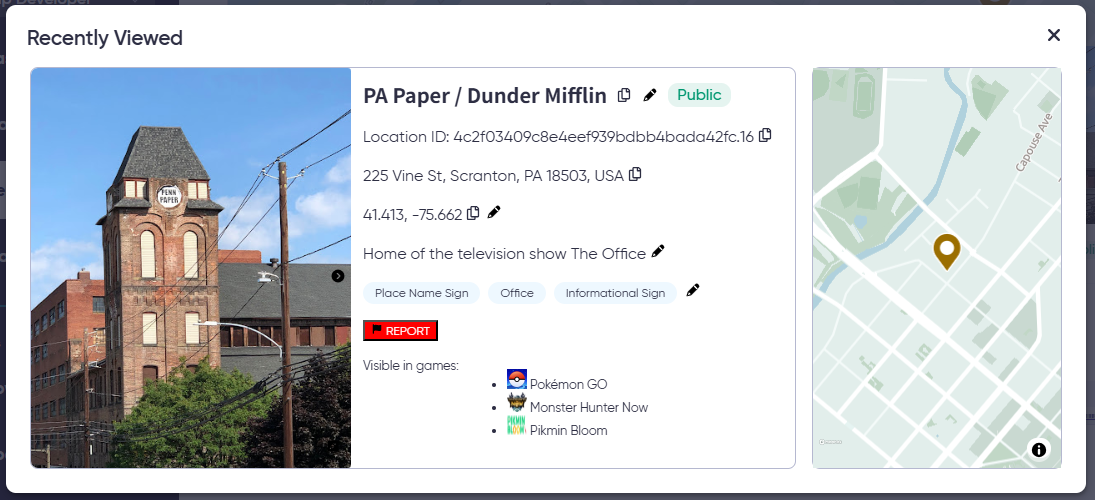Screen dimensions: 1095x500
Task: Report this location with the REPORT button
Action: point(400,331)
